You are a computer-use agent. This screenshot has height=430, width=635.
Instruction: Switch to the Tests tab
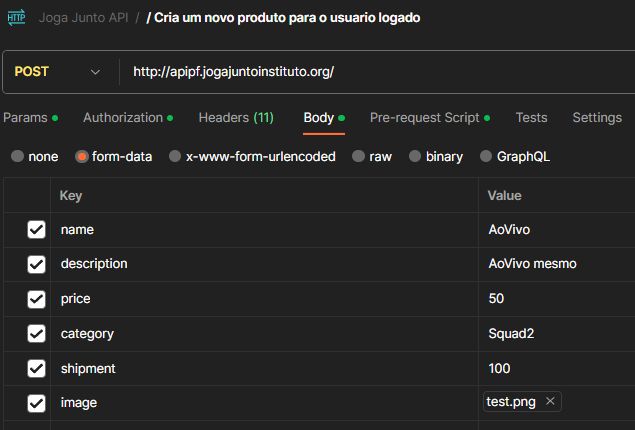click(x=531, y=118)
